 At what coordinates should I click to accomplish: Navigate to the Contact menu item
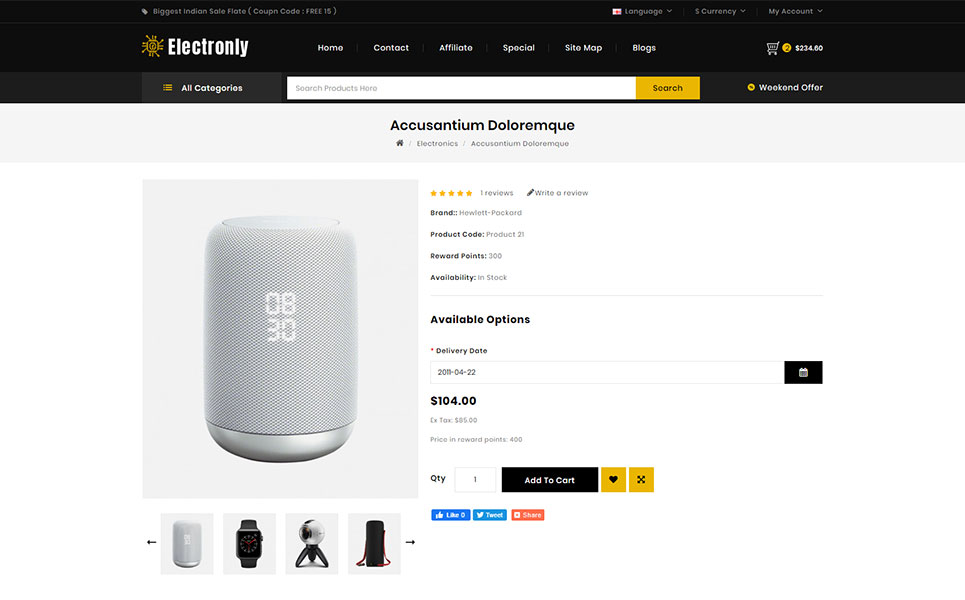pyautogui.click(x=391, y=48)
